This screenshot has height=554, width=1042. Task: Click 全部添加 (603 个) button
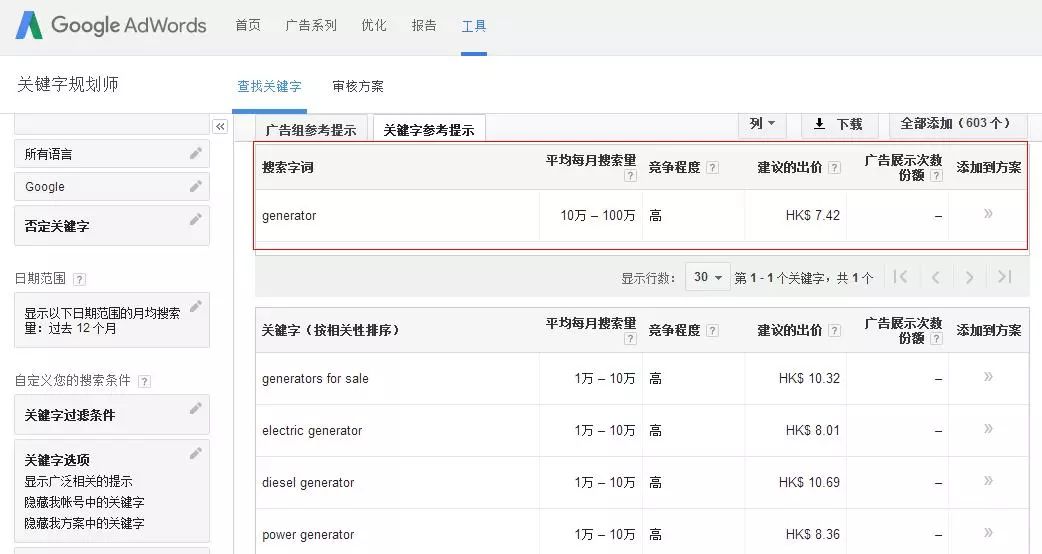957,124
